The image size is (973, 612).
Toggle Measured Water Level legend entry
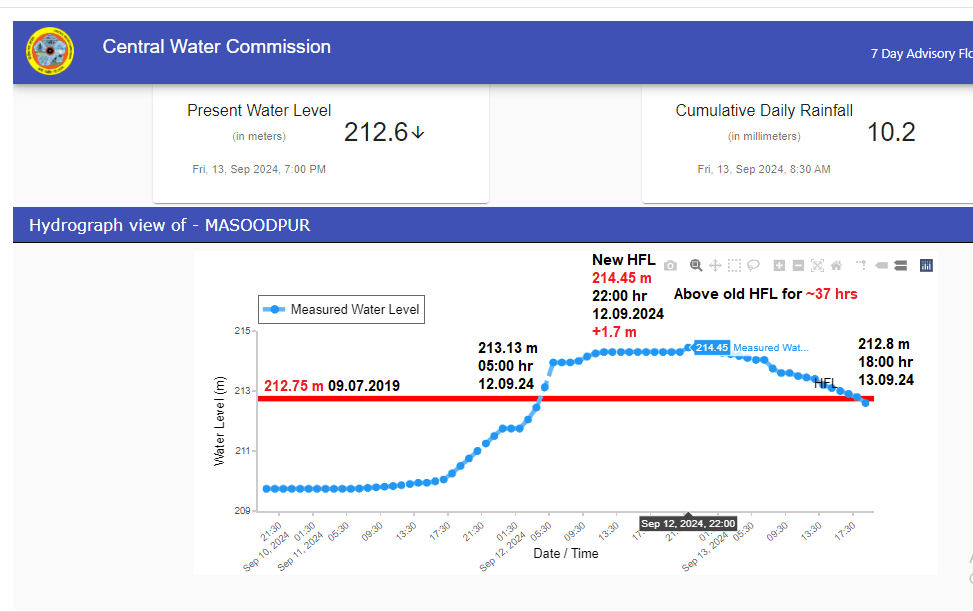tap(341, 310)
